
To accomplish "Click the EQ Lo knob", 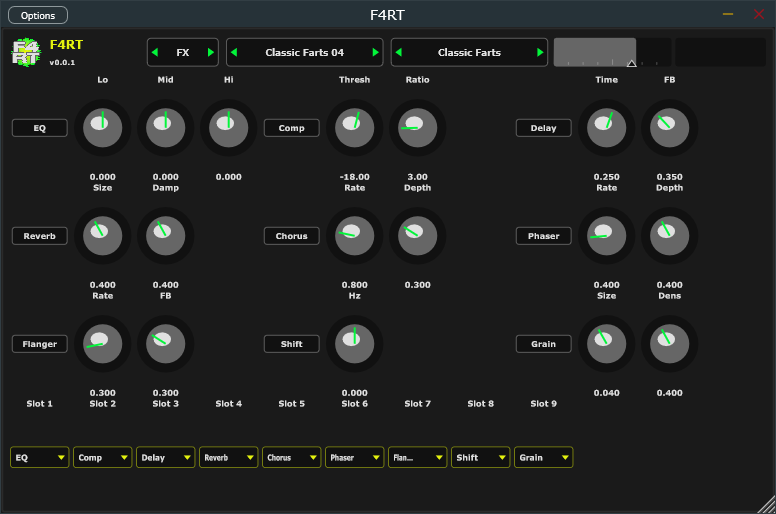I will coord(102,128).
